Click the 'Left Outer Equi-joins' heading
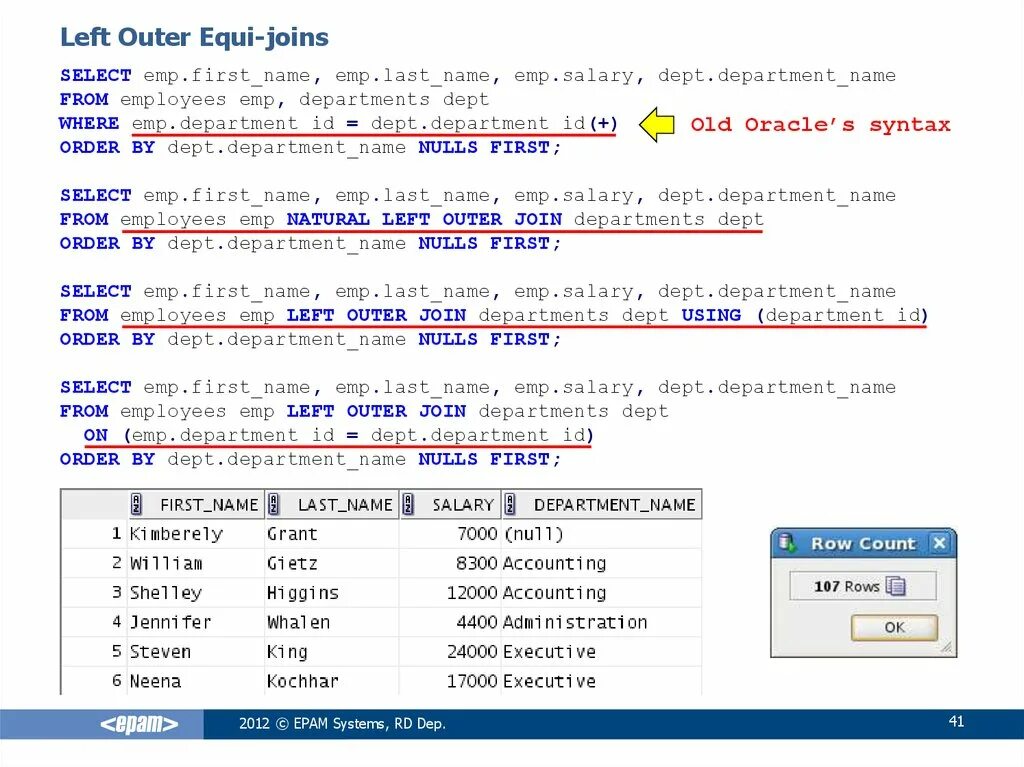This screenshot has height=767, width=1024. coord(194,37)
